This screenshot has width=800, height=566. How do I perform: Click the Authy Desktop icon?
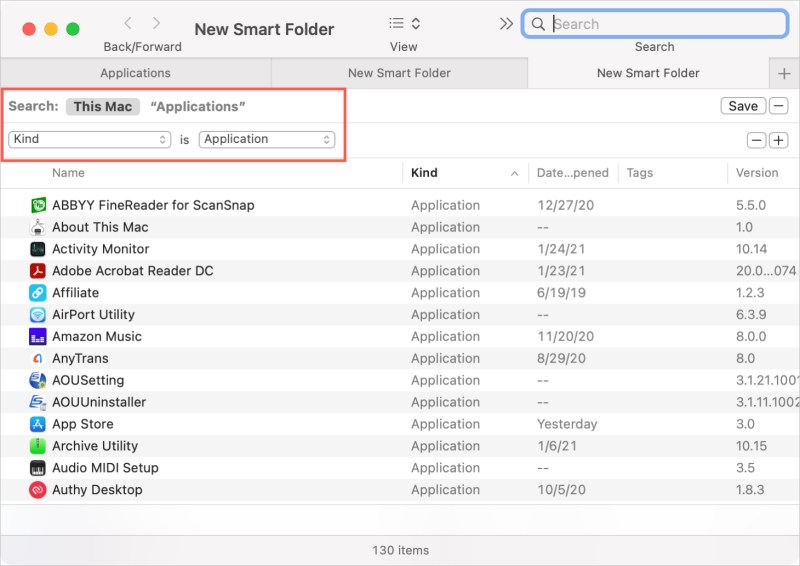pyautogui.click(x=38, y=490)
